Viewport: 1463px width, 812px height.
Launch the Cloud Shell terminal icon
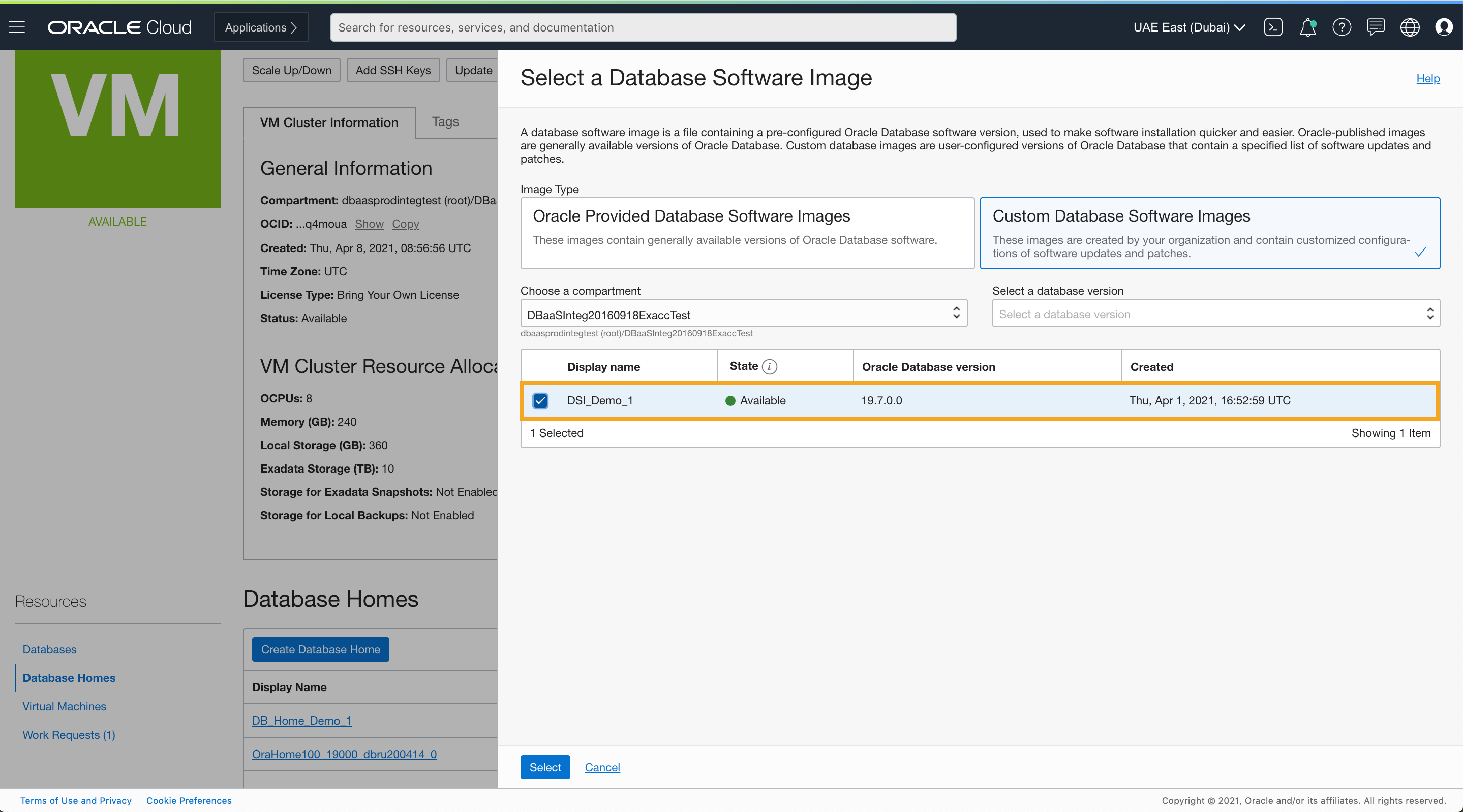tap(1273, 27)
